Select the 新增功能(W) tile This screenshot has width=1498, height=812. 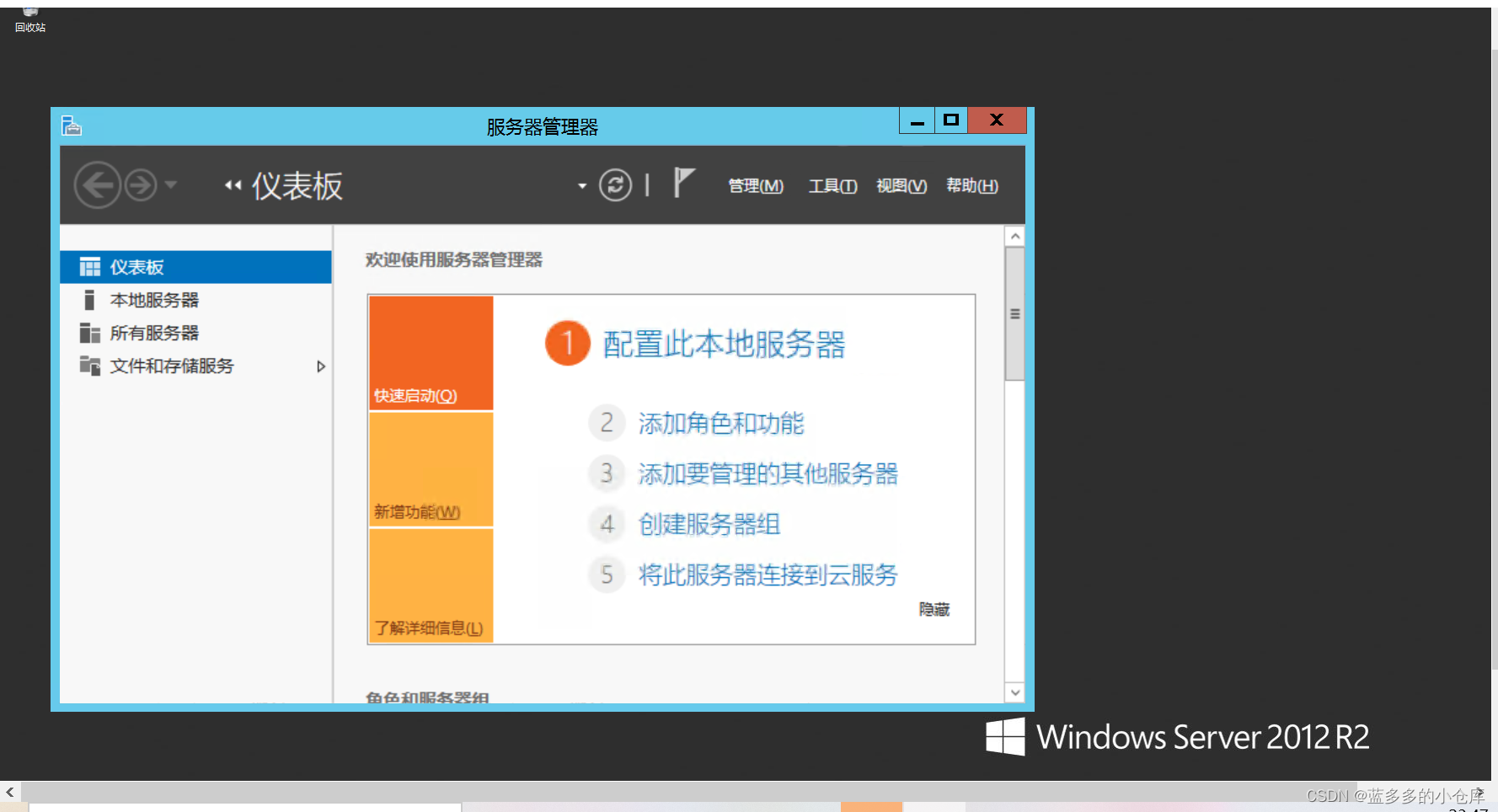(x=431, y=469)
